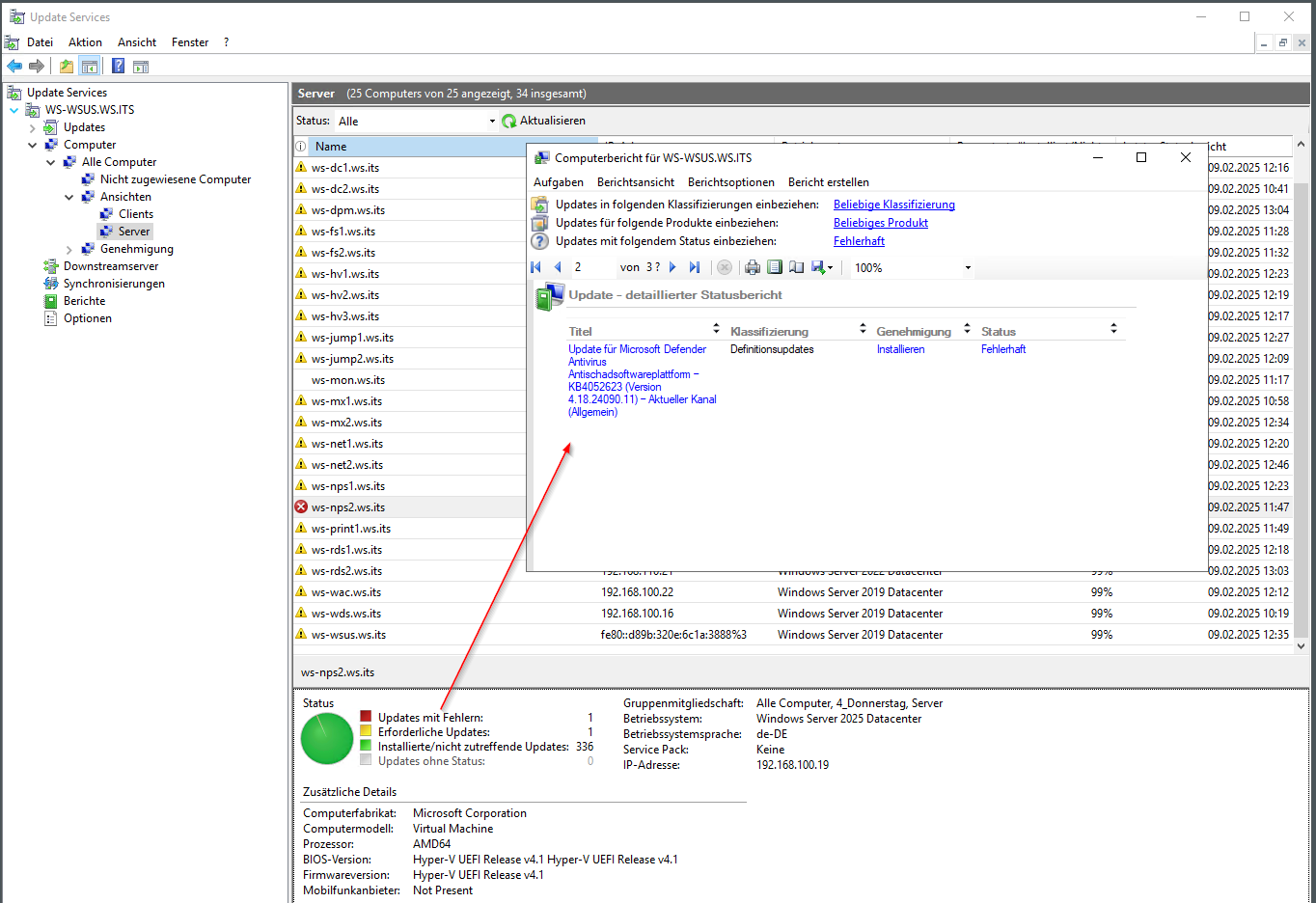The width and height of the screenshot is (1316, 903).
Task: Open the Aufgaben menu in report window
Action: point(559,182)
